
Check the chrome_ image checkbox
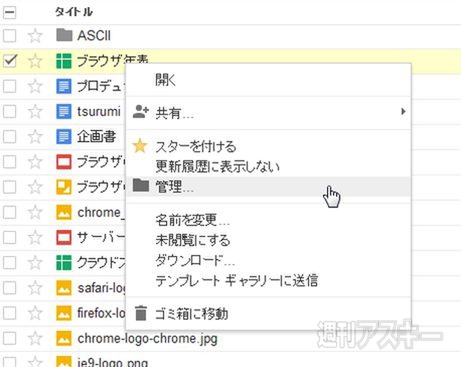click(9, 212)
